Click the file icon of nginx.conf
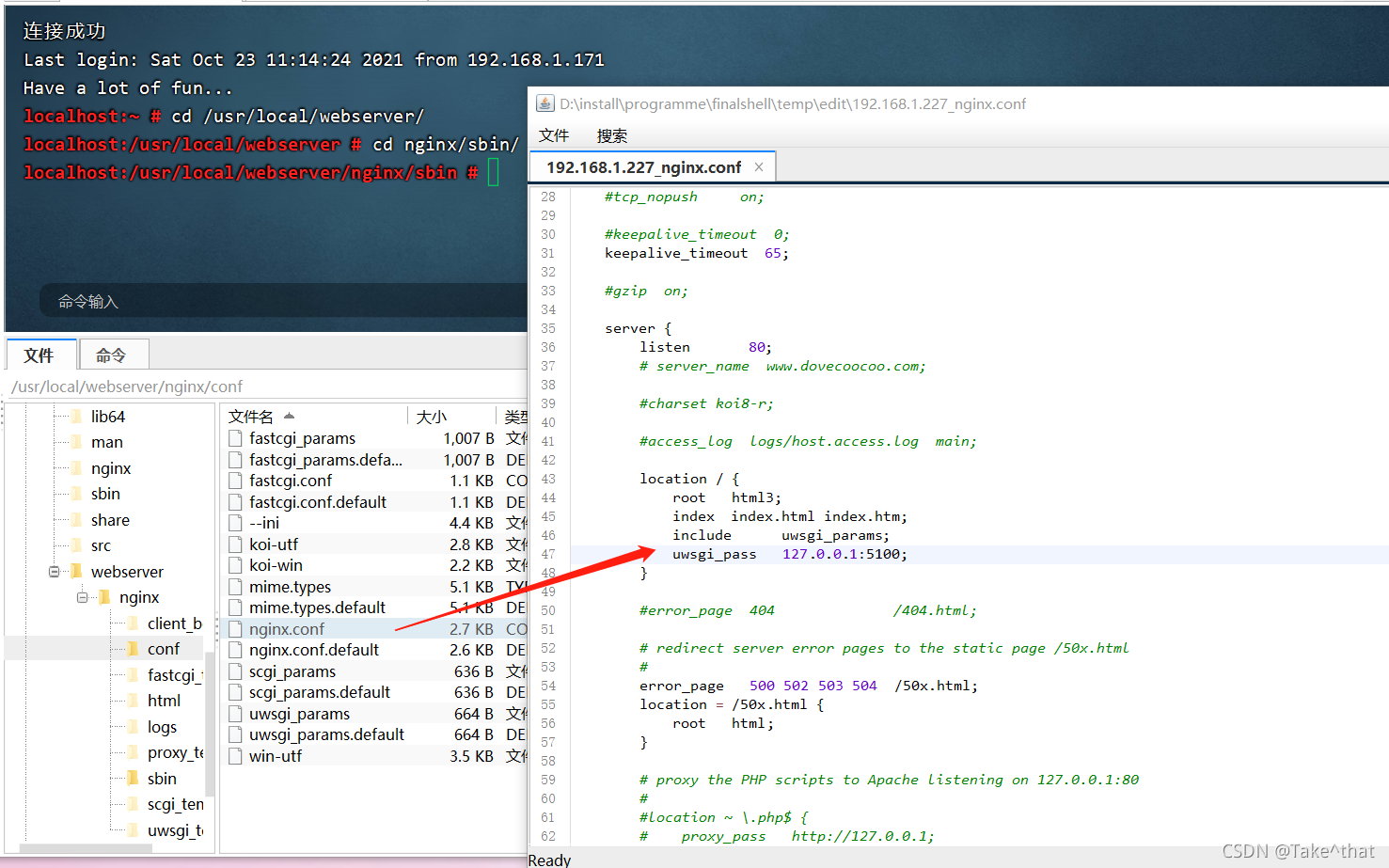The height and width of the screenshot is (868, 1389). pos(235,629)
